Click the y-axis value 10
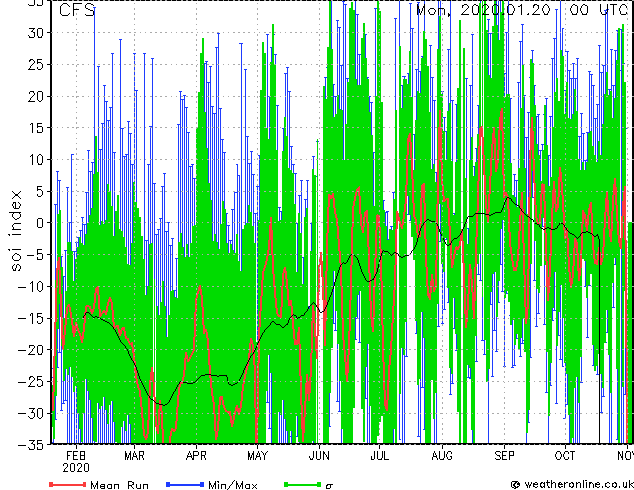This screenshot has height=490, width=634. coord(35,160)
